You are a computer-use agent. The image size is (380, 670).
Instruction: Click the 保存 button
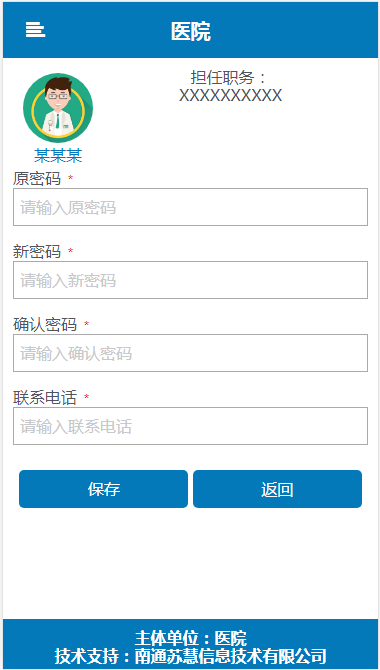[x=103, y=489]
